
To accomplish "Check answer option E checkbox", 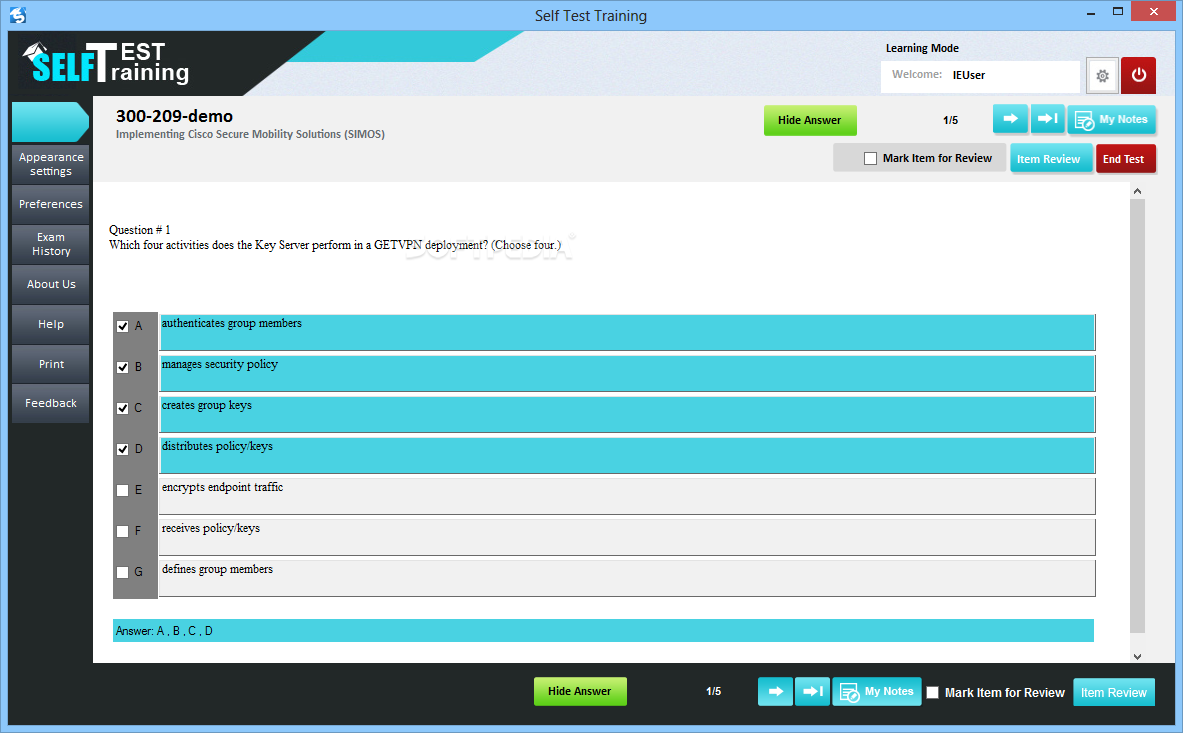I will (x=122, y=490).
